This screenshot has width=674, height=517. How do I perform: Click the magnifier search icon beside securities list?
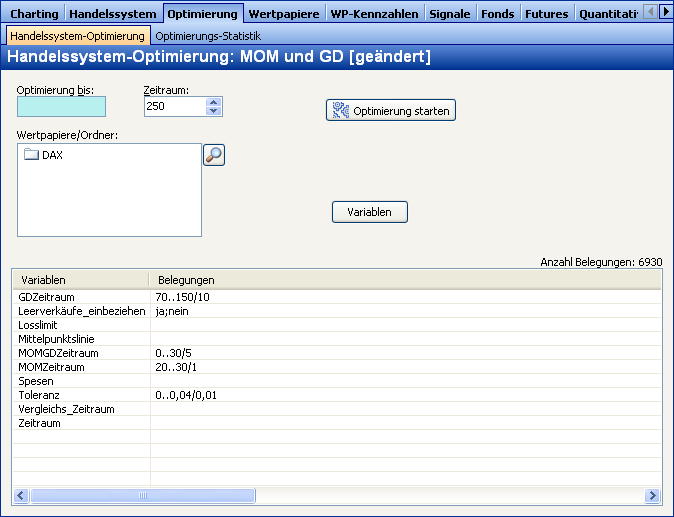coord(214,154)
